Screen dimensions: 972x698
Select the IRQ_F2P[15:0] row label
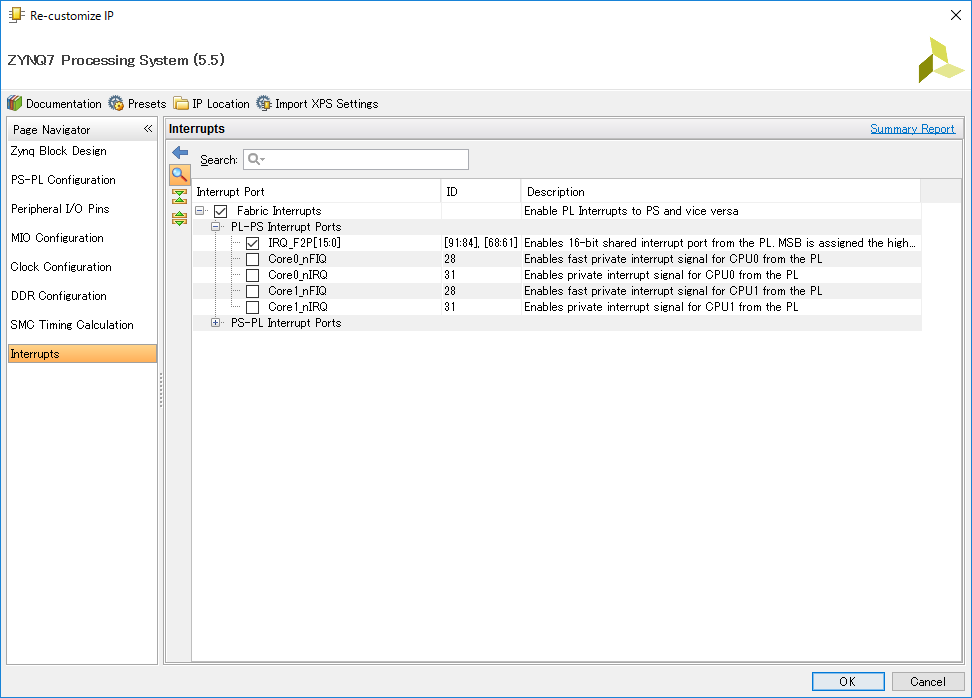(304, 243)
